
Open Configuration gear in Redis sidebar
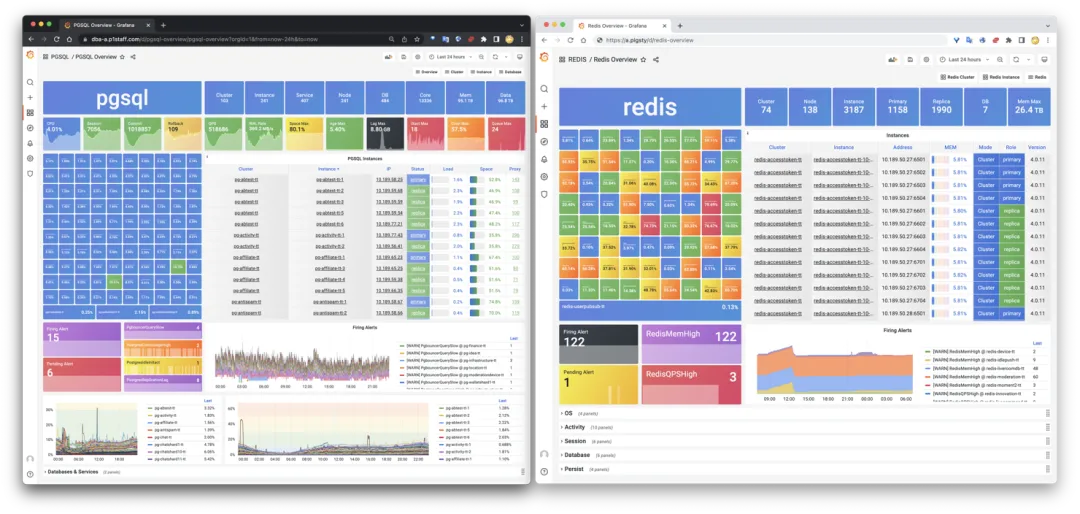coord(544,177)
